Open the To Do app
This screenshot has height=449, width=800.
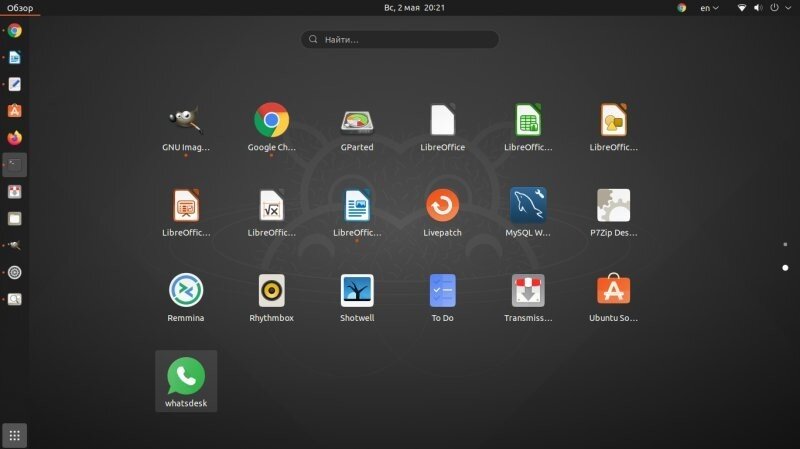click(442, 298)
